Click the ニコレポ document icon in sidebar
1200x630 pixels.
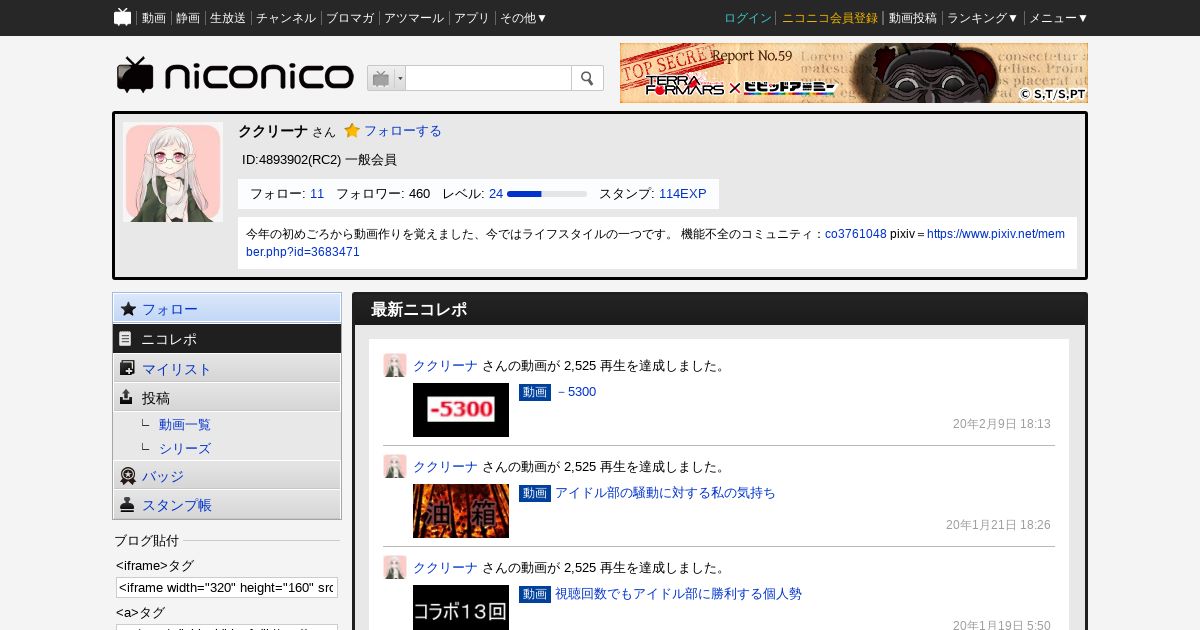pos(126,339)
